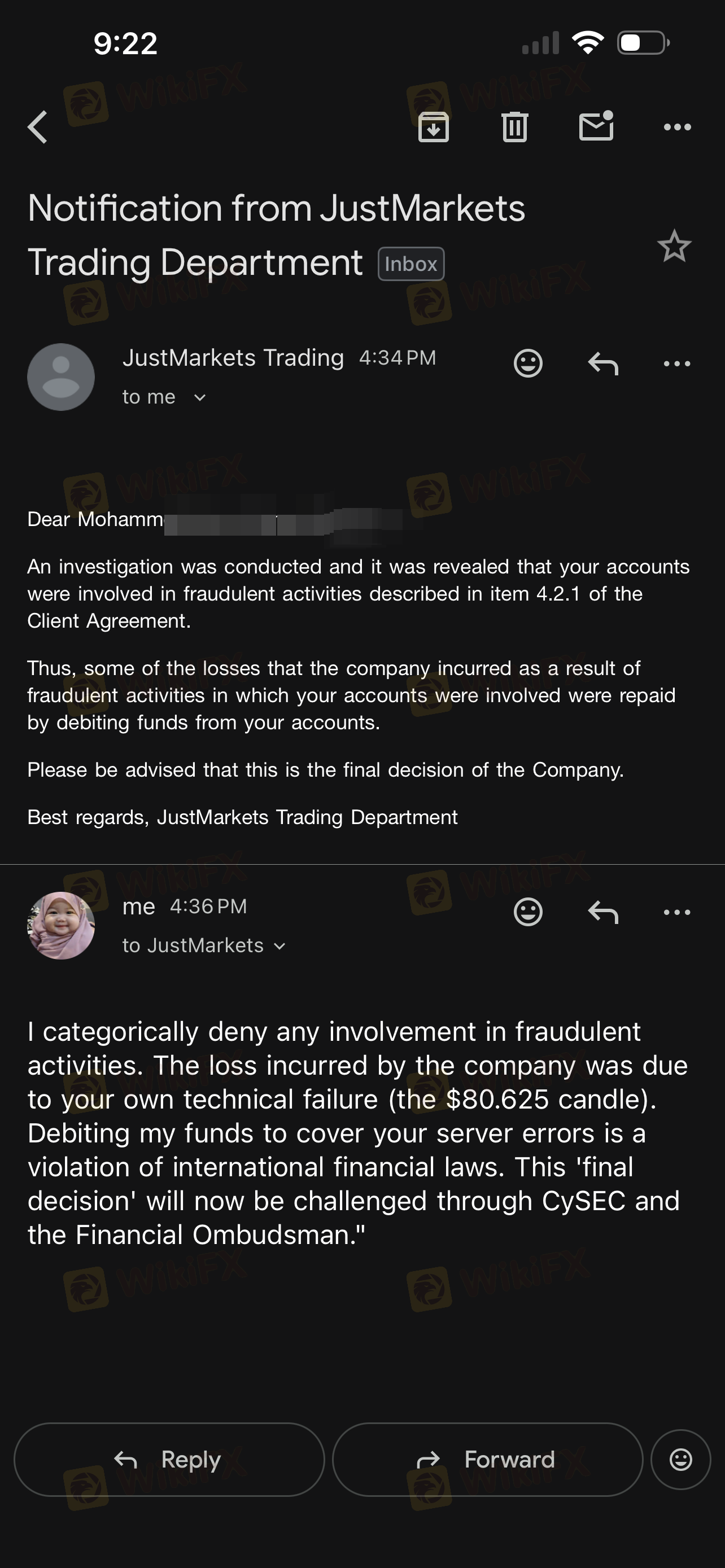The width and height of the screenshot is (725, 1568).
Task: Add emoji reaction to my 4:36 PM message
Action: pyautogui.click(x=528, y=912)
